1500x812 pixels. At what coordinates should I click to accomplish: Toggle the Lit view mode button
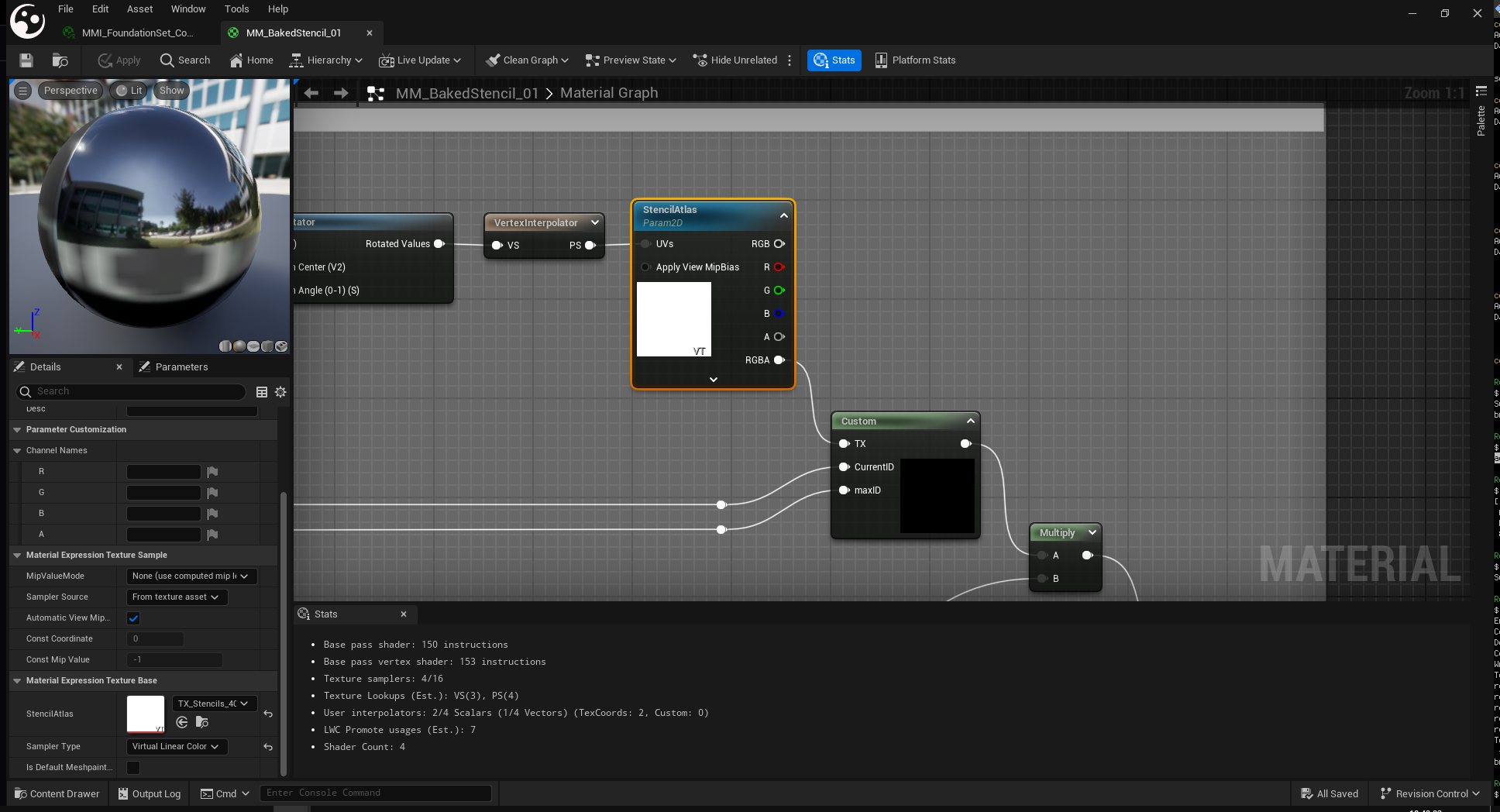129,91
